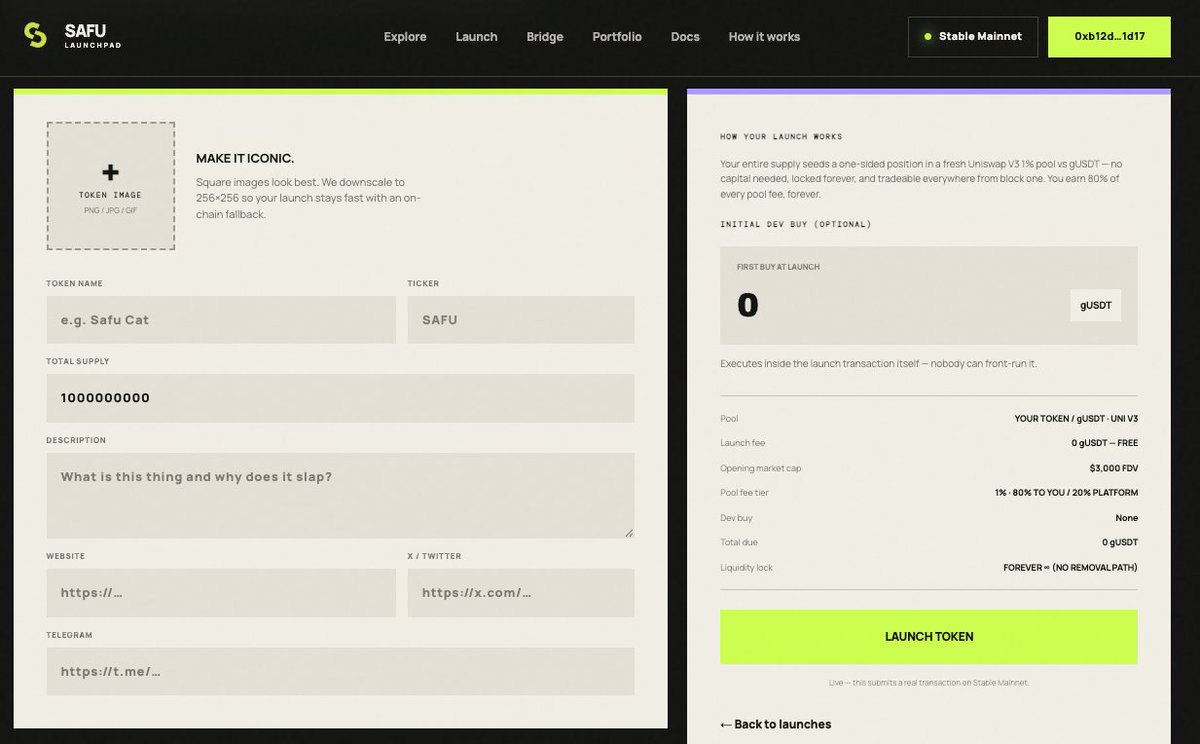Click the green status dot beside Stable Mainnet
This screenshot has width=1200, height=744.
tap(928, 37)
